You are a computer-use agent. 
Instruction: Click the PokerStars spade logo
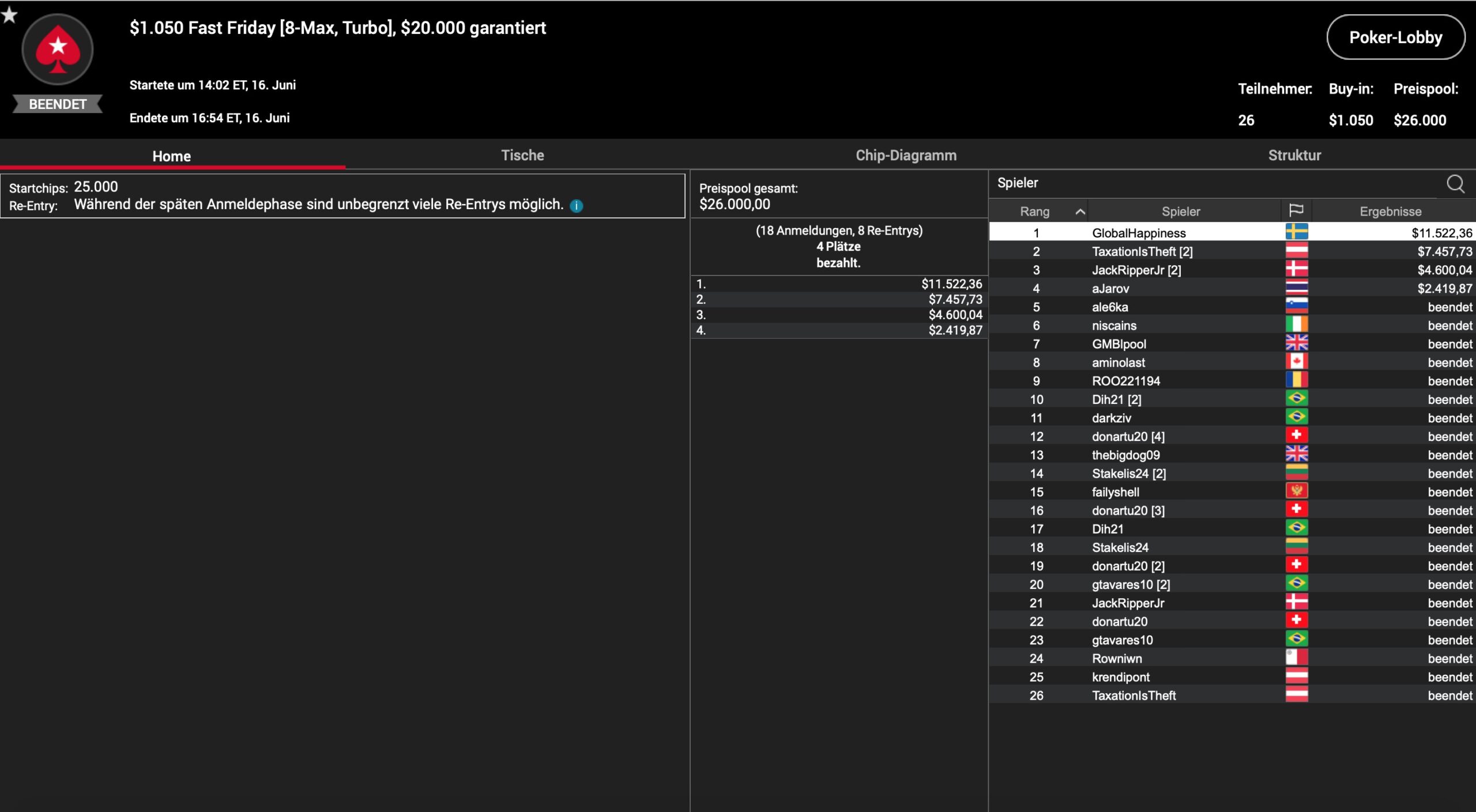pyautogui.click(x=58, y=50)
